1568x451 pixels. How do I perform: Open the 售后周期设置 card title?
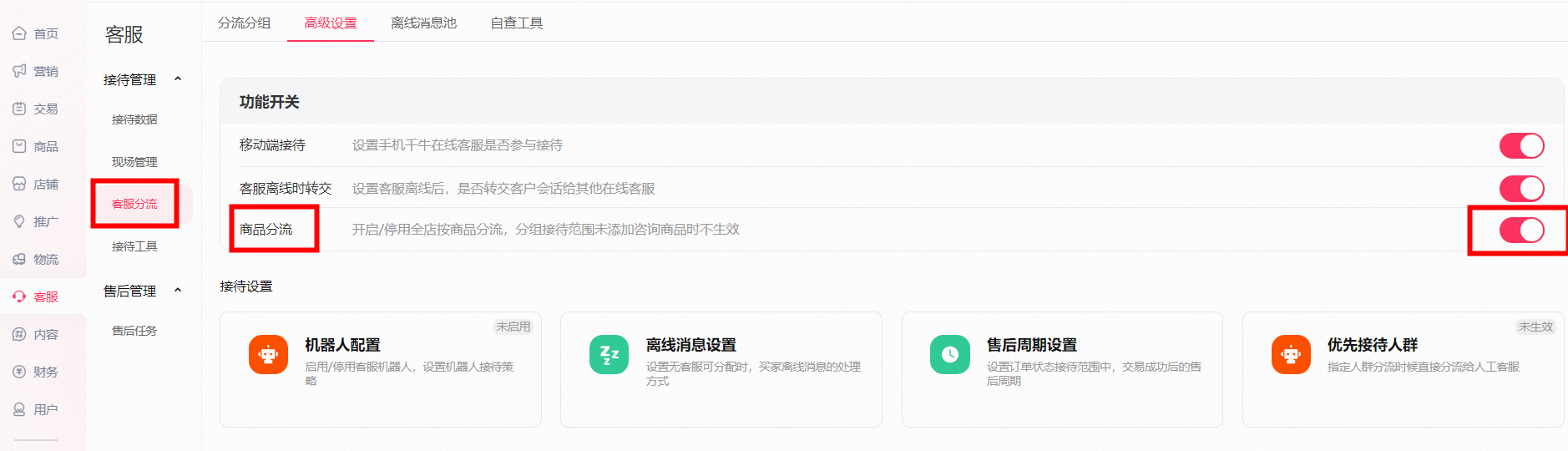click(x=1032, y=345)
